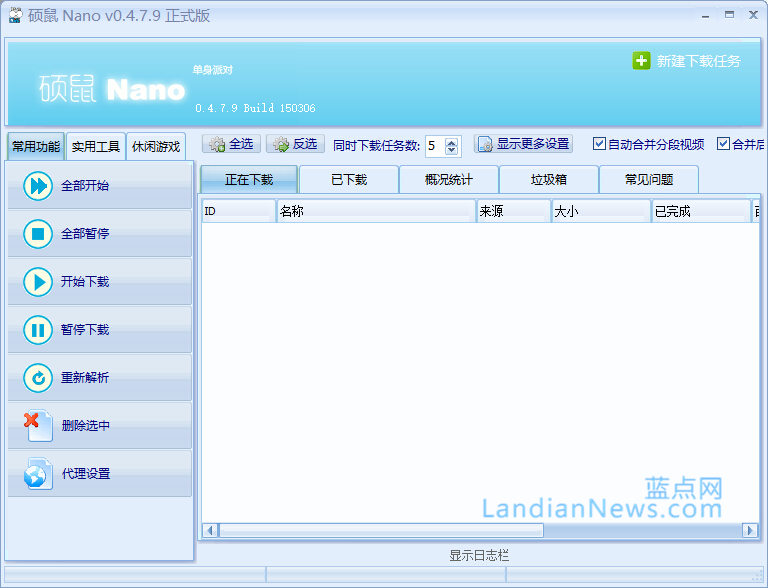Click the download task count field
The width and height of the screenshot is (768, 588).
[435, 146]
